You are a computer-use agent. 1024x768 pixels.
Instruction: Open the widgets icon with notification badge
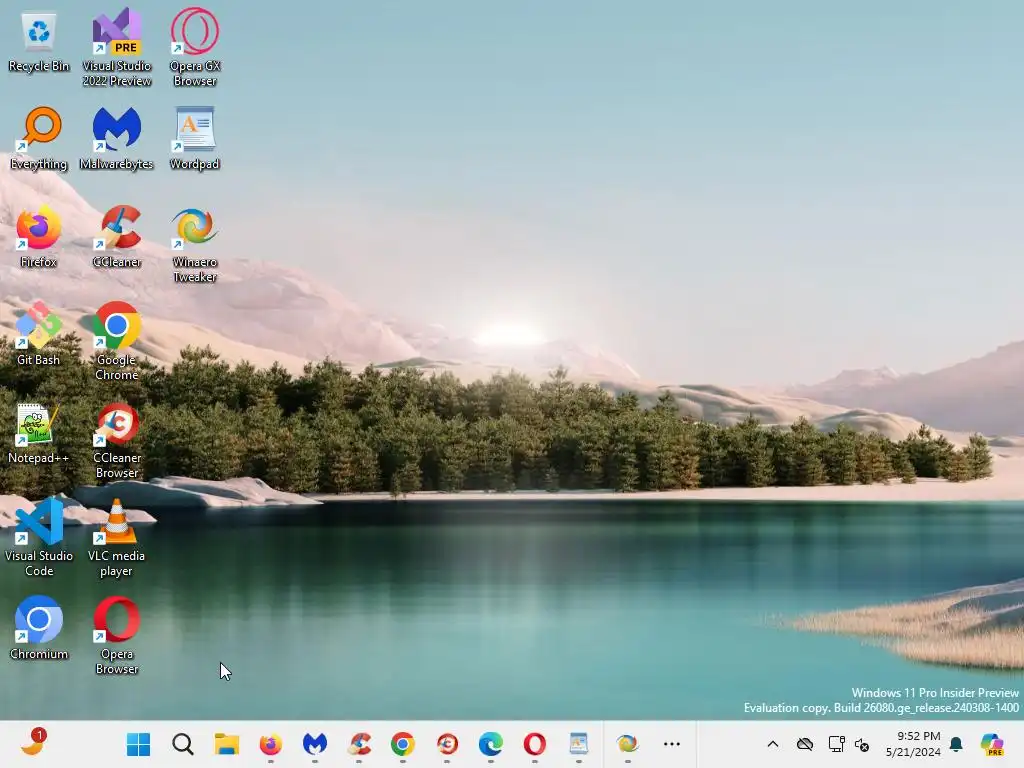click(x=32, y=743)
